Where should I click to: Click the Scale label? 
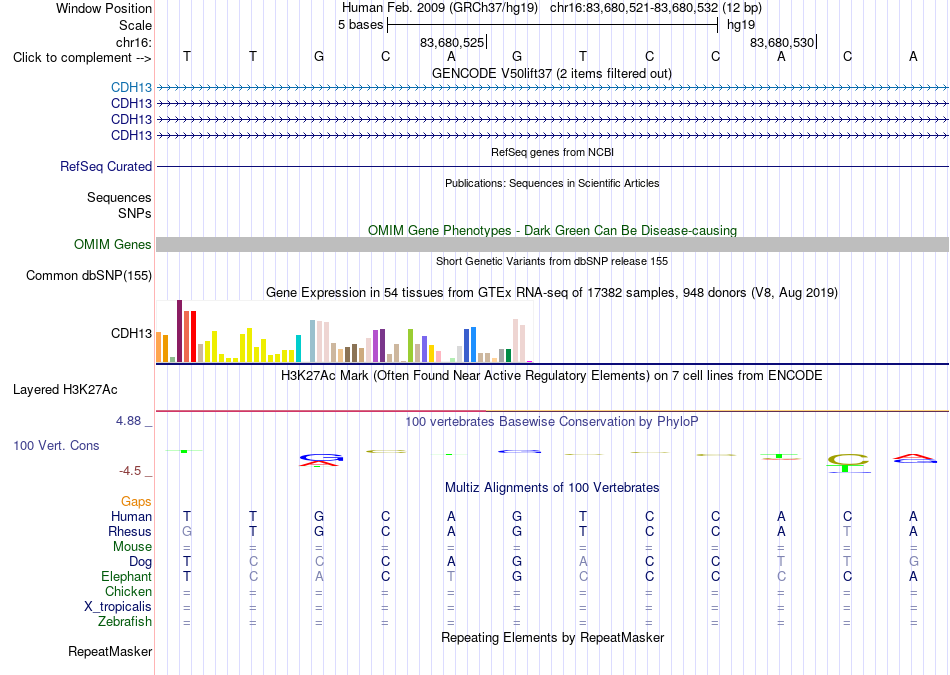(135, 25)
